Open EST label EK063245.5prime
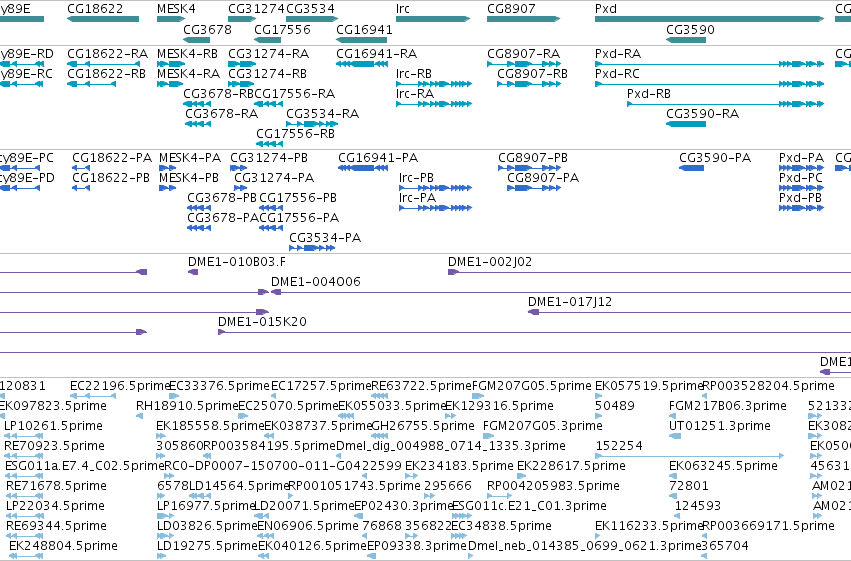This screenshot has height=561, width=851. pos(723,466)
